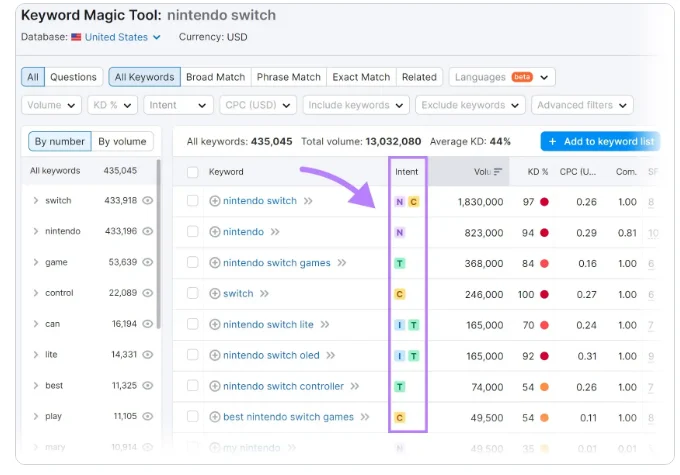This screenshot has width=680, height=475.
Task: Click the T intent badge for 'nintendo switch games'
Action: tap(399, 263)
